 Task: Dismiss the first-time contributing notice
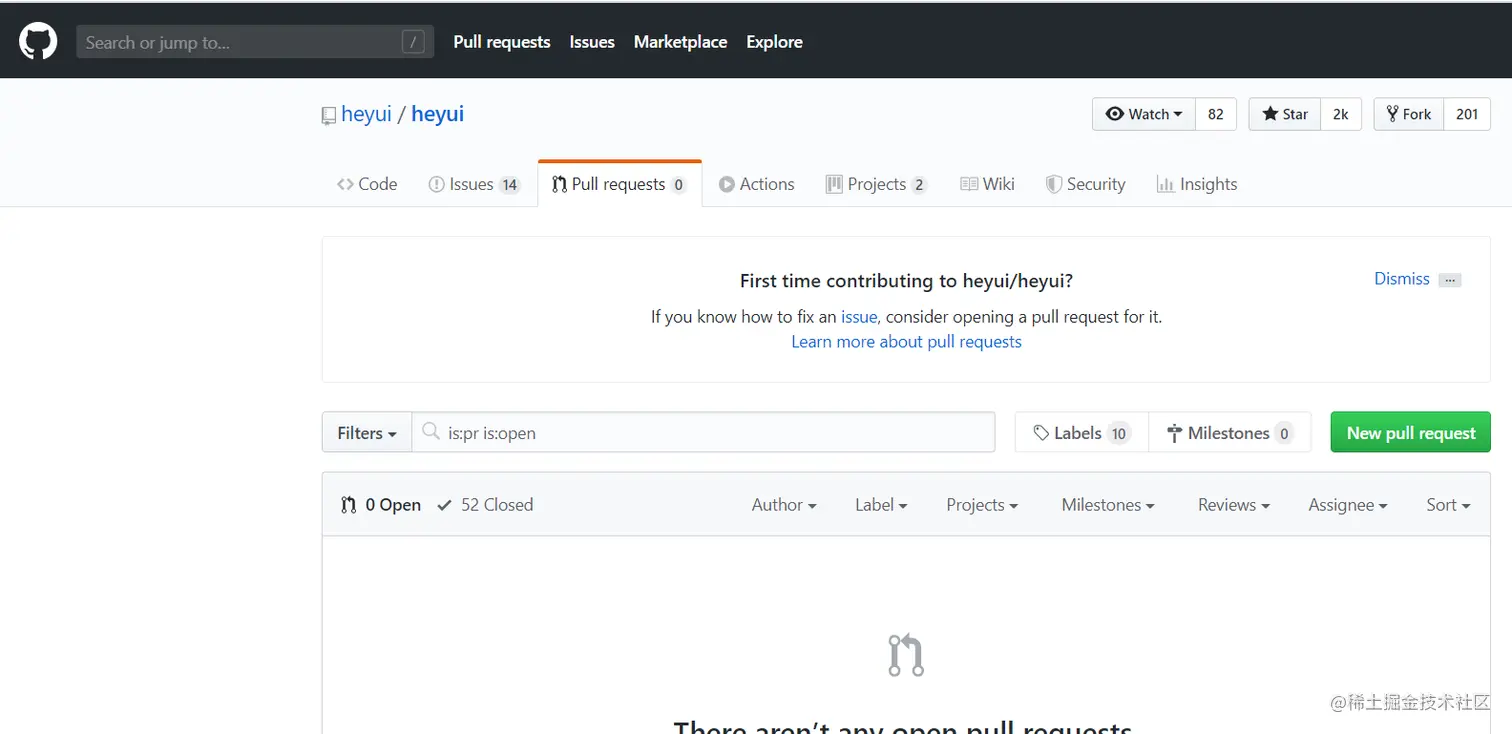(1402, 279)
